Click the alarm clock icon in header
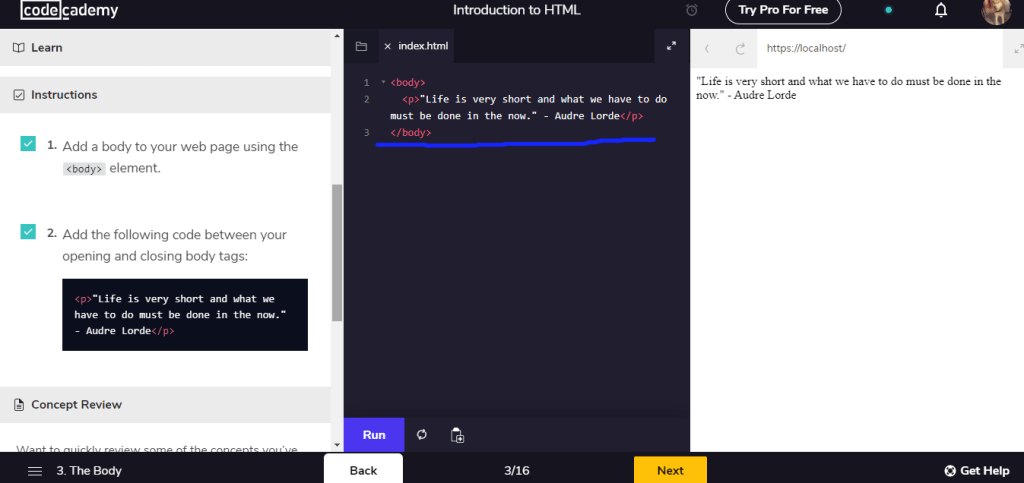1024x483 pixels. click(x=692, y=11)
